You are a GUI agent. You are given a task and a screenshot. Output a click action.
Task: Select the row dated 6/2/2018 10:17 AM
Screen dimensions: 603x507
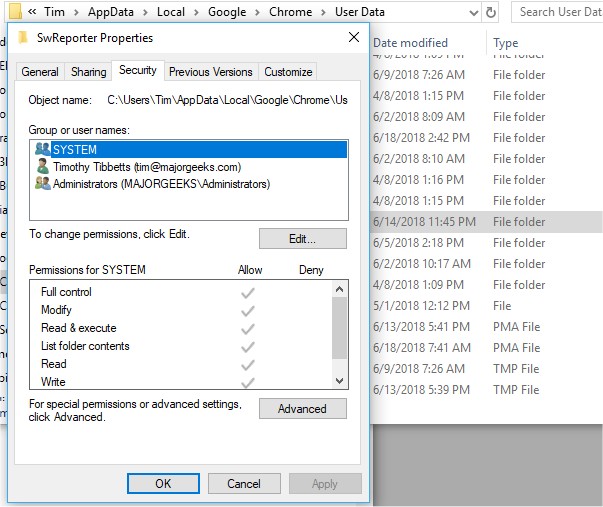click(x=487, y=264)
